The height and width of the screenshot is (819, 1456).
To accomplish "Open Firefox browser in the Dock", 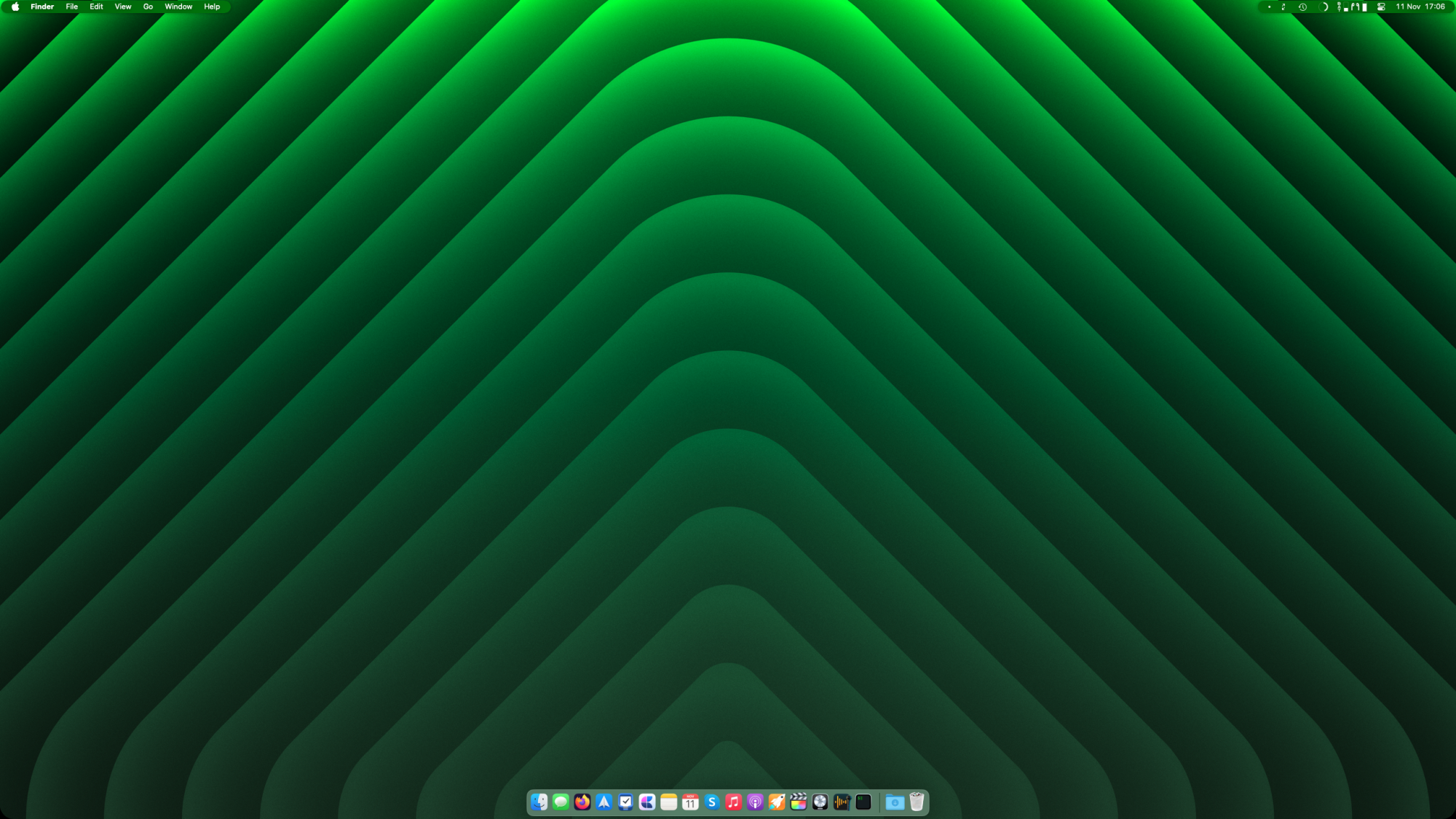I will pos(582,802).
